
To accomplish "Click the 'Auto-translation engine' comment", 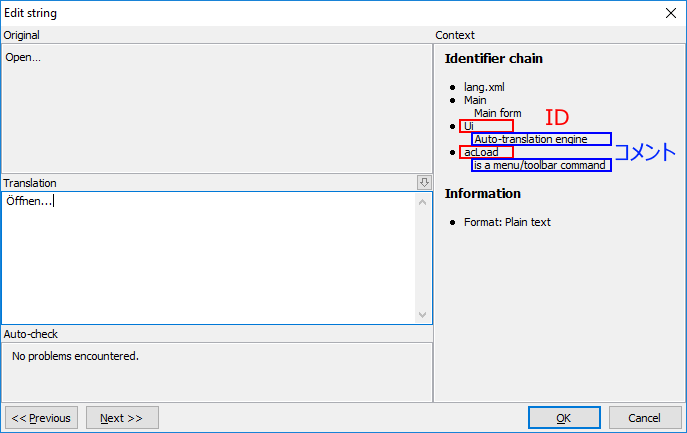I will [531, 139].
